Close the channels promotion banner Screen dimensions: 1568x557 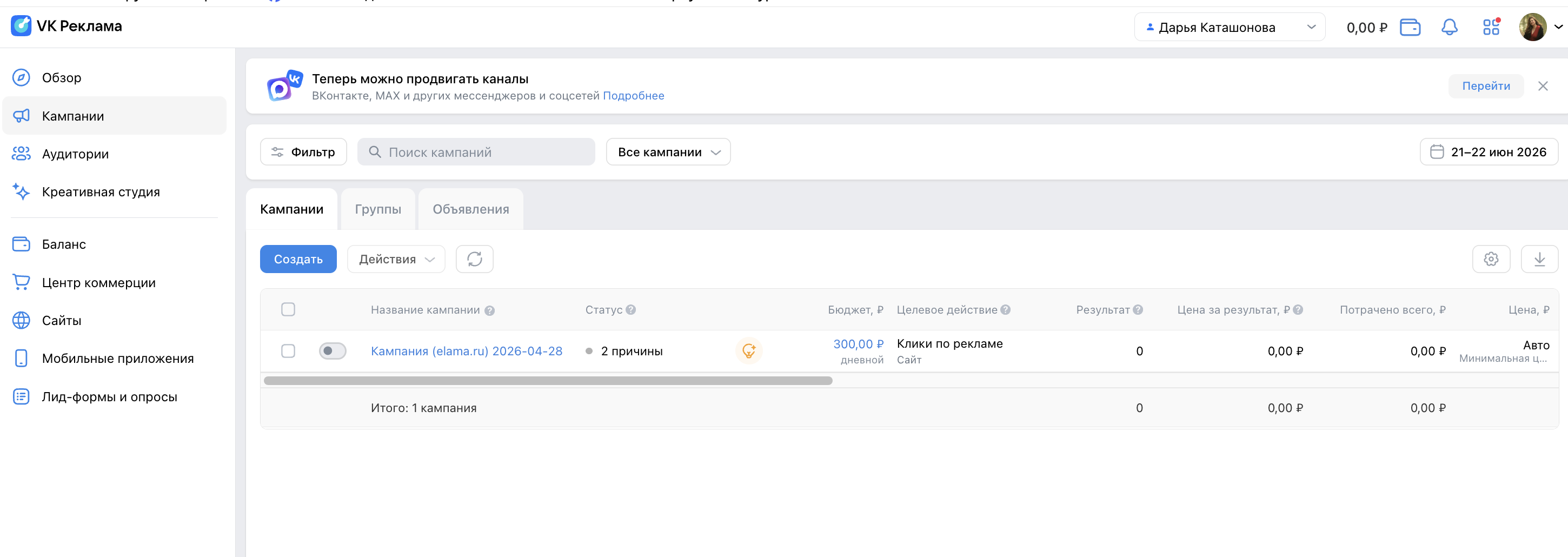1543,86
